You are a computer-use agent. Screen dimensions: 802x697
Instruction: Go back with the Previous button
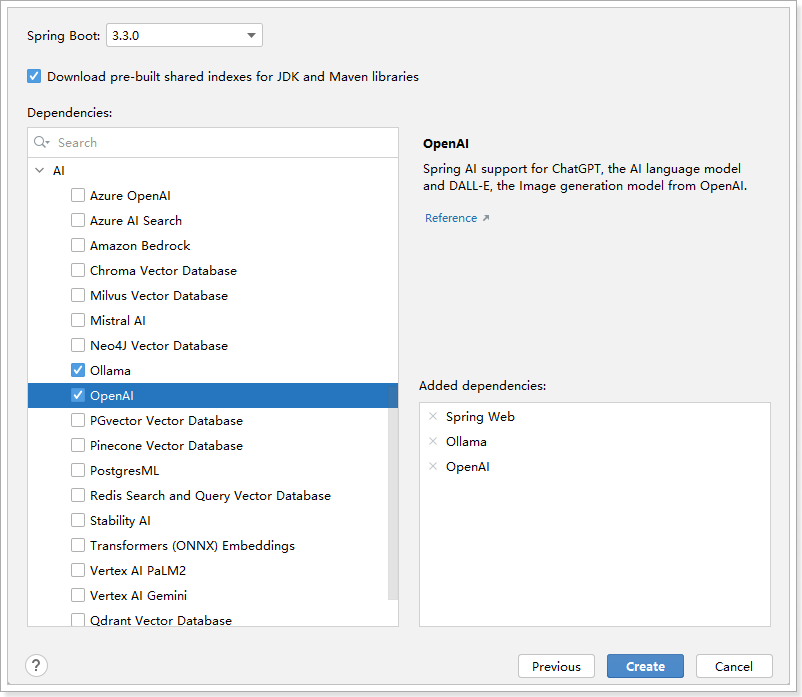click(556, 666)
